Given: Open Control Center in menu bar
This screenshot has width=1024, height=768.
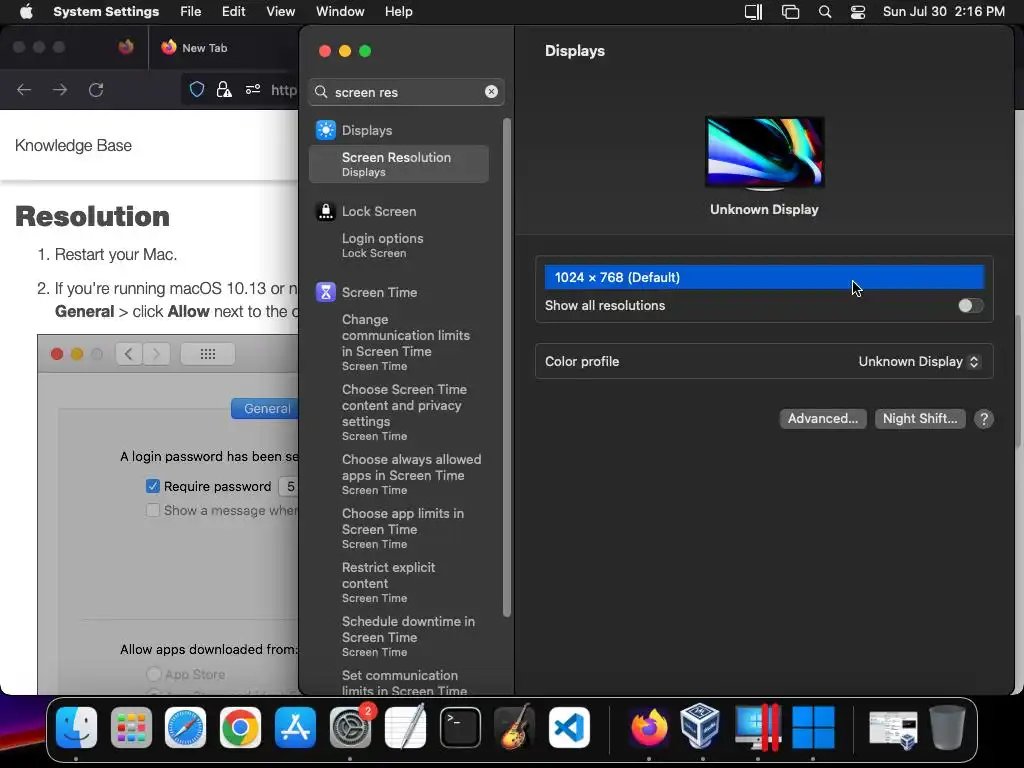Looking at the screenshot, I should (x=857, y=12).
